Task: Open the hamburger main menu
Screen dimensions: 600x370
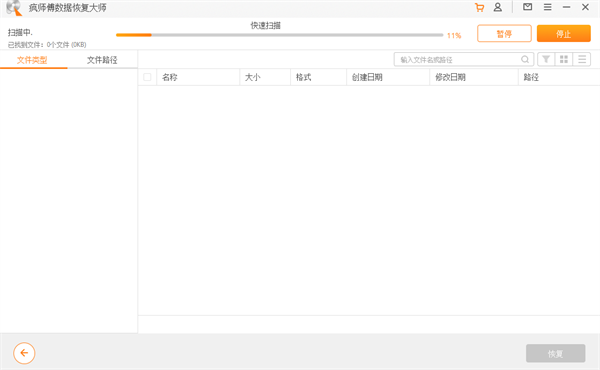Action: click(548, 7)
